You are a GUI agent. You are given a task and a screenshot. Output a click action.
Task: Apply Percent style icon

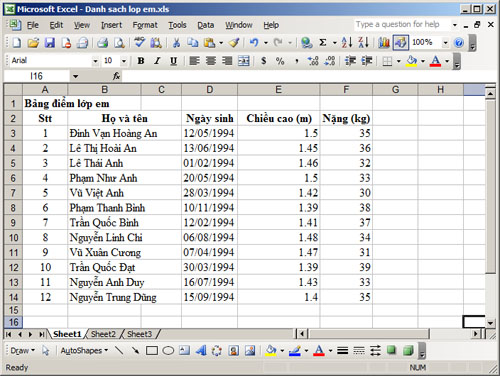point(280,61)
